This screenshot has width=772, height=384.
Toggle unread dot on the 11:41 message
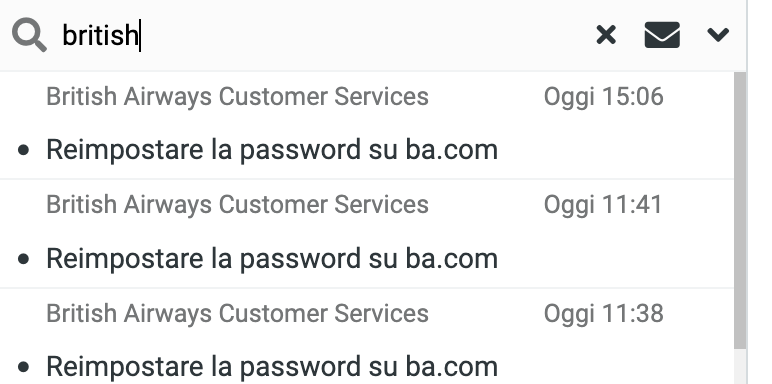click(23, 259)
